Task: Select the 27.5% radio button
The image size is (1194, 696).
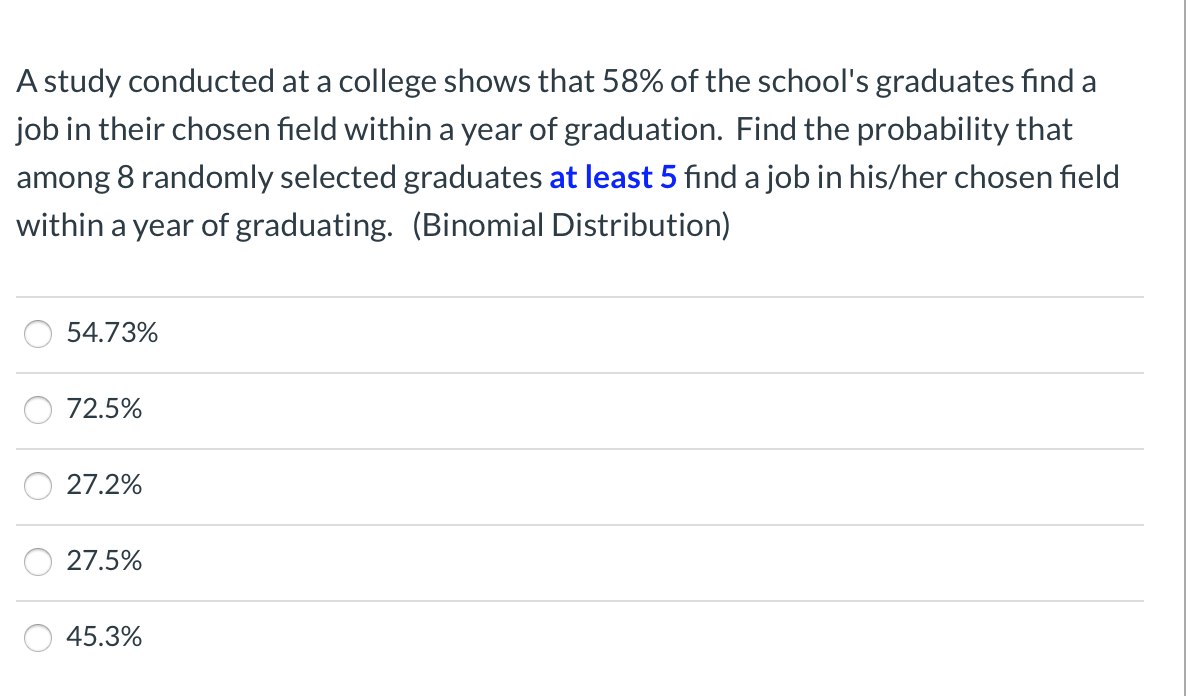Action: pos(37,562)
